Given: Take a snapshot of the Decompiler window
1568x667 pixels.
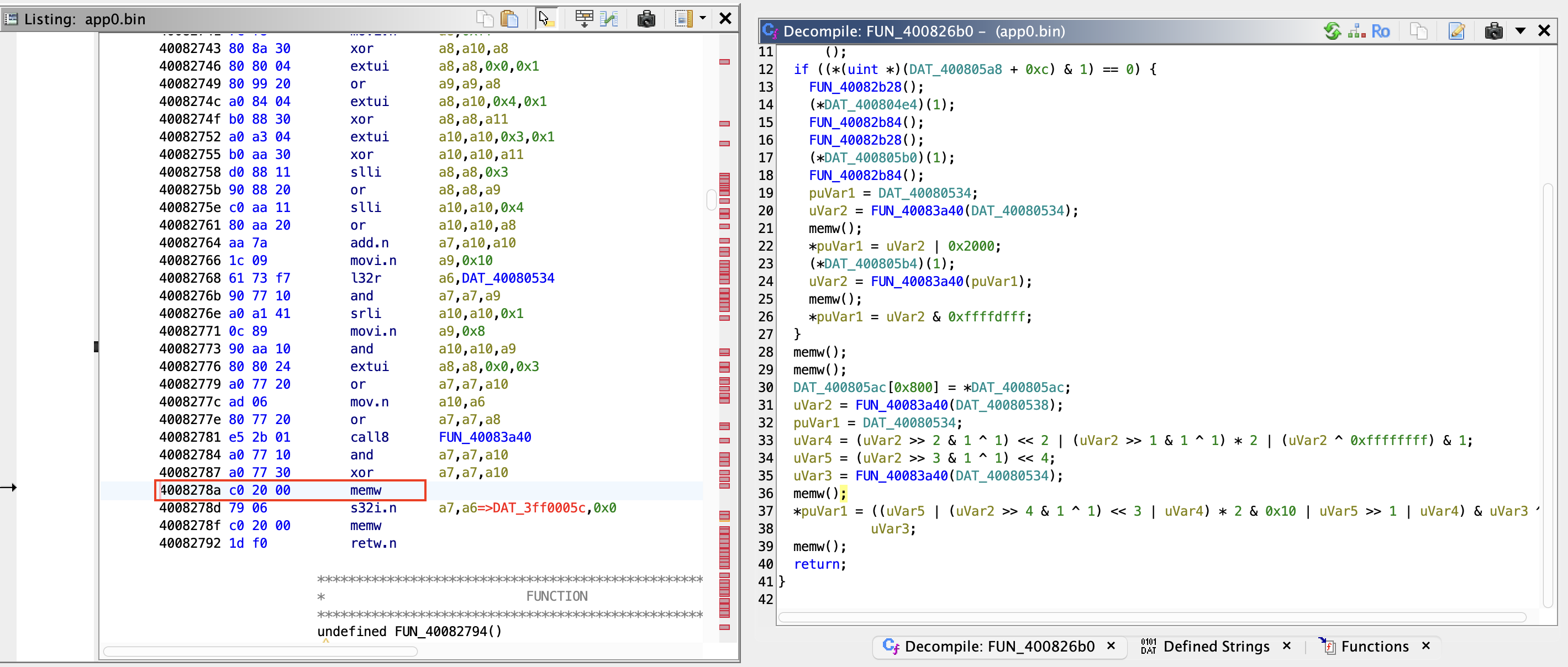Looking at the screenshot, I should (x=1495, y=31).
